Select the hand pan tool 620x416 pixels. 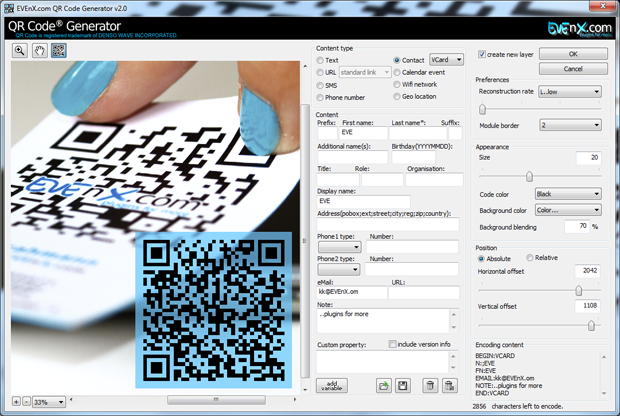tap(40, 51)
